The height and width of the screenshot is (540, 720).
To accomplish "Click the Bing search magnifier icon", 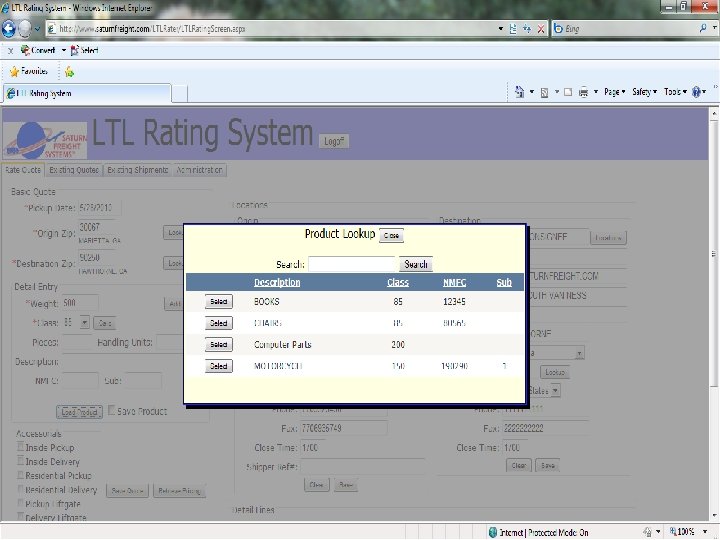I will pyautogui.click(x=703, y=28).
